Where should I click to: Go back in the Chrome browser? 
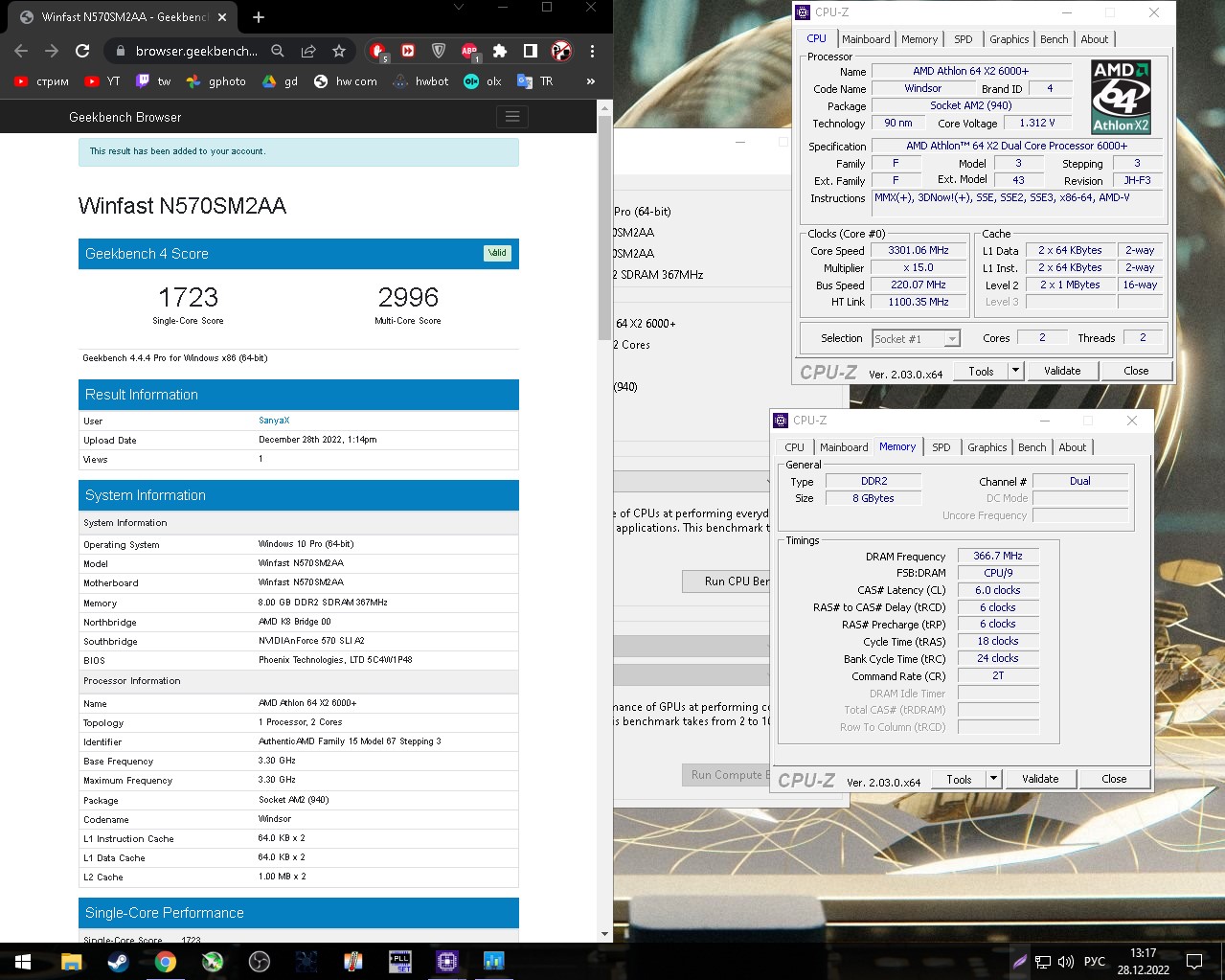pyautogui.click(x=21, y=51)
